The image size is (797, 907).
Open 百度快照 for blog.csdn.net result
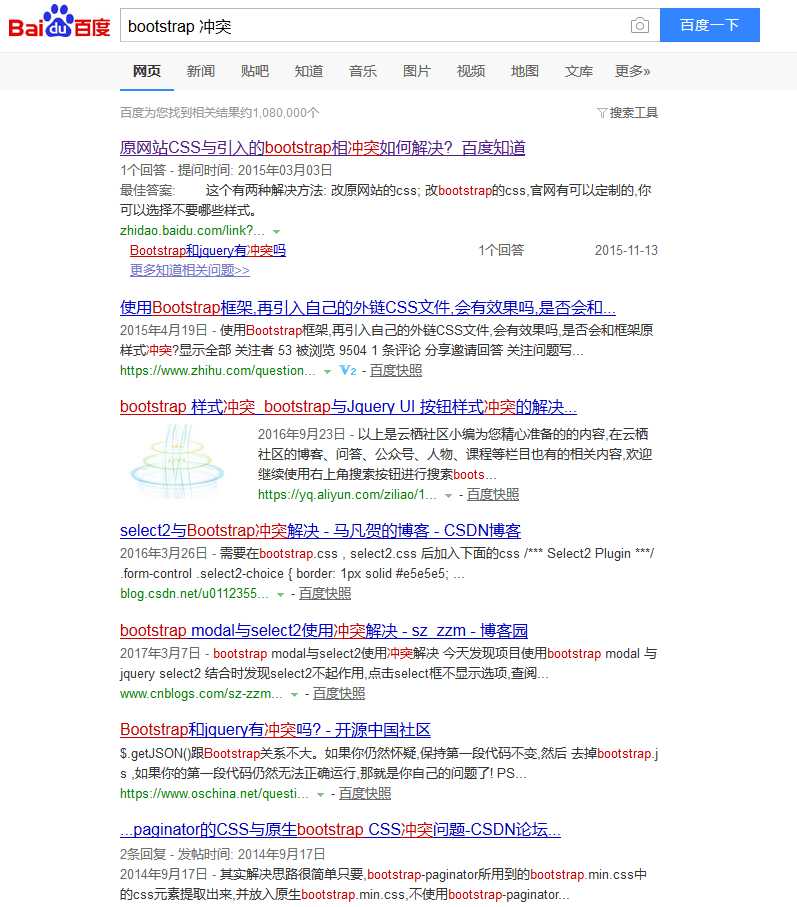click(325, 593)
